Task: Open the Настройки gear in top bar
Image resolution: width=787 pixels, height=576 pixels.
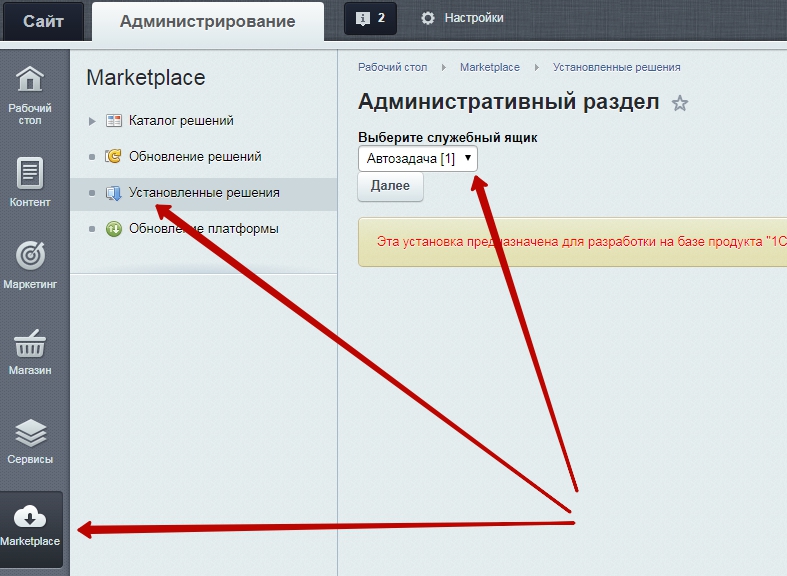Action: [428, 18]
